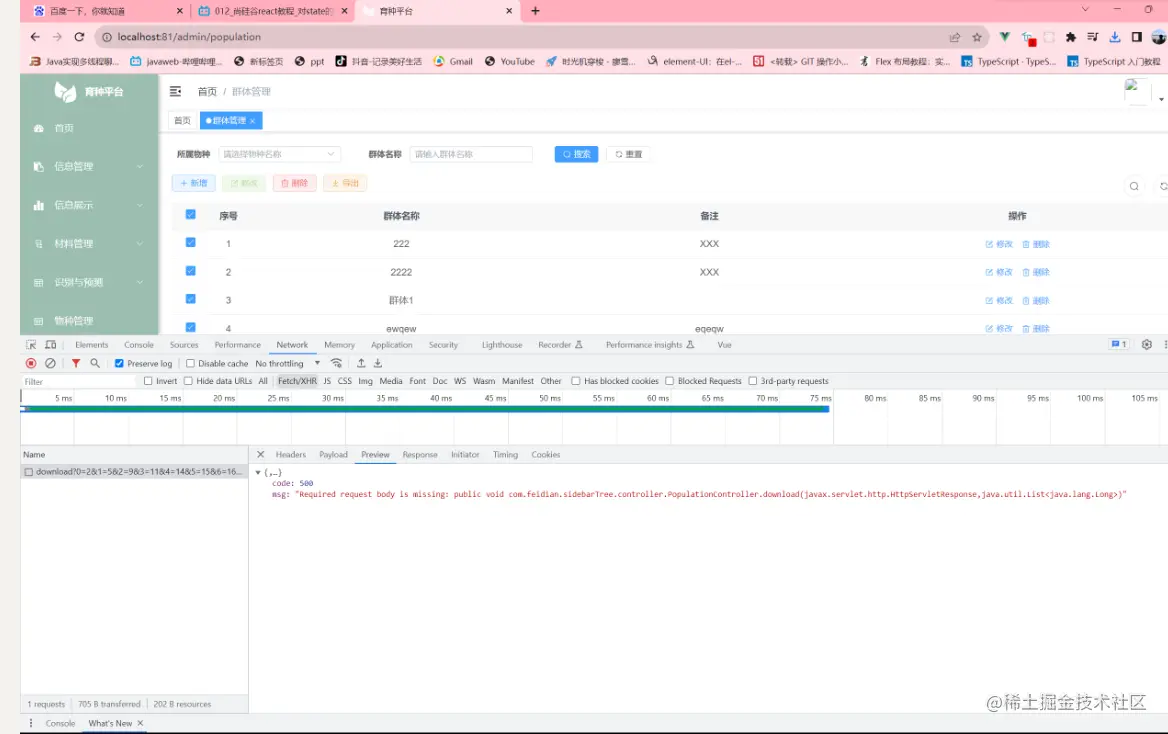Open the DevTools network search magnifier

(95, 363)
